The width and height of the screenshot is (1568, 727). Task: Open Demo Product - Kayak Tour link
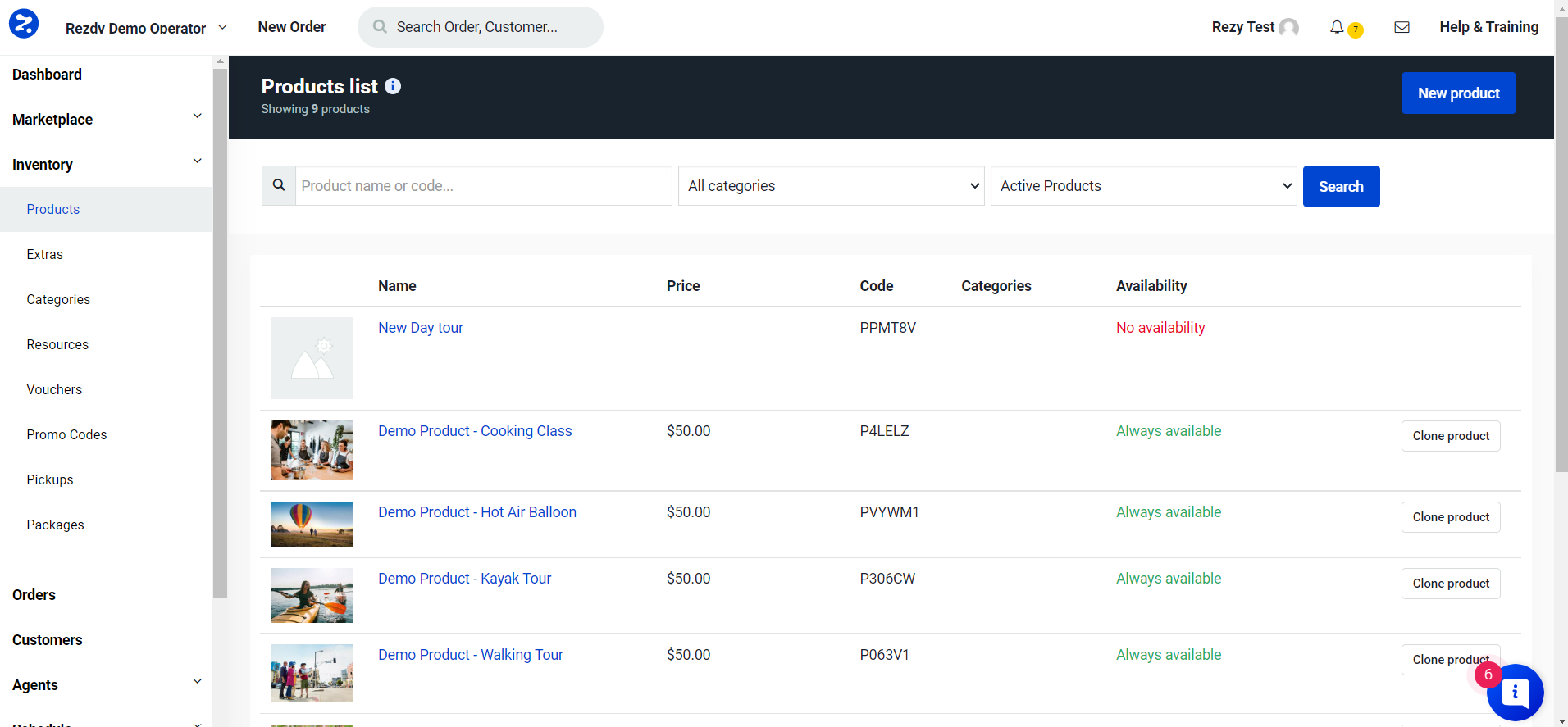464,579
